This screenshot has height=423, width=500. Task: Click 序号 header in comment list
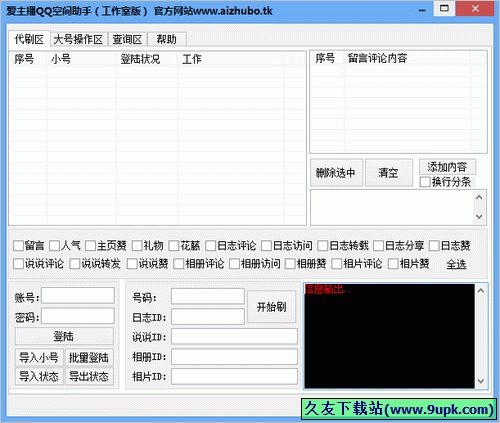click(x=327, y=58)
